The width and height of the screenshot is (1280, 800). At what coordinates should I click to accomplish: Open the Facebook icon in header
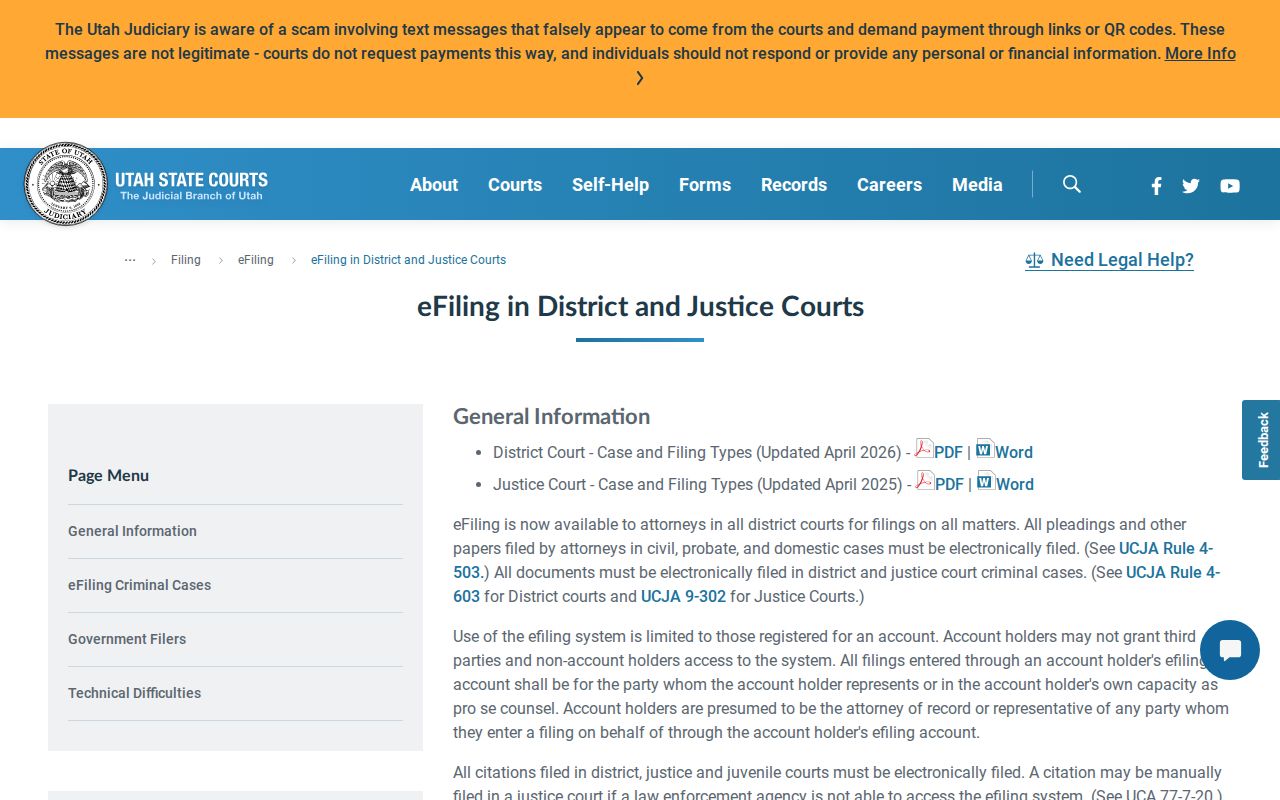tap(1156, 185)
